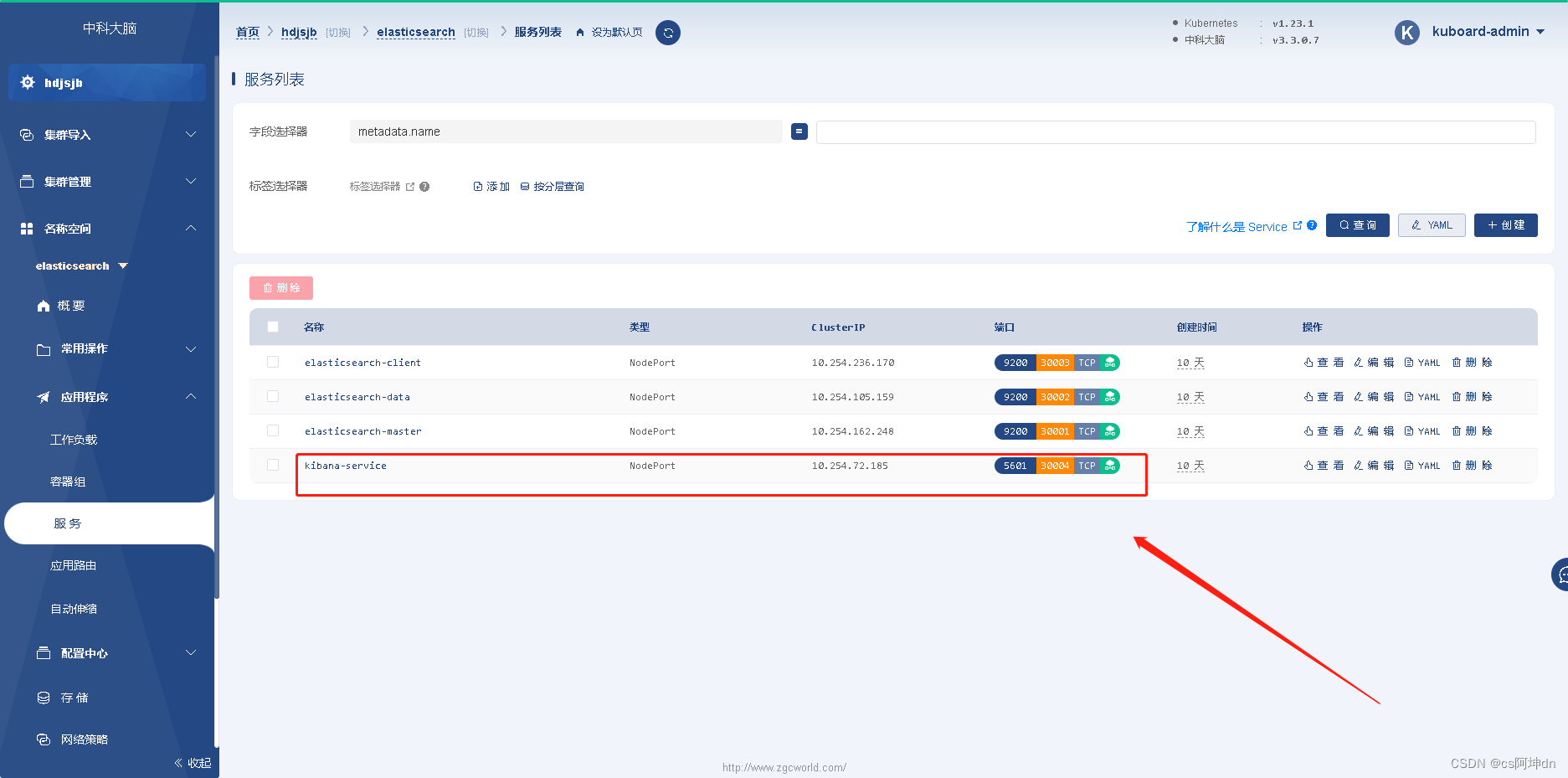Check the kibana-service row checkbox
The width and height of the screenshot is (1568, 778).
pyautogui.click(x=273, y=465)
